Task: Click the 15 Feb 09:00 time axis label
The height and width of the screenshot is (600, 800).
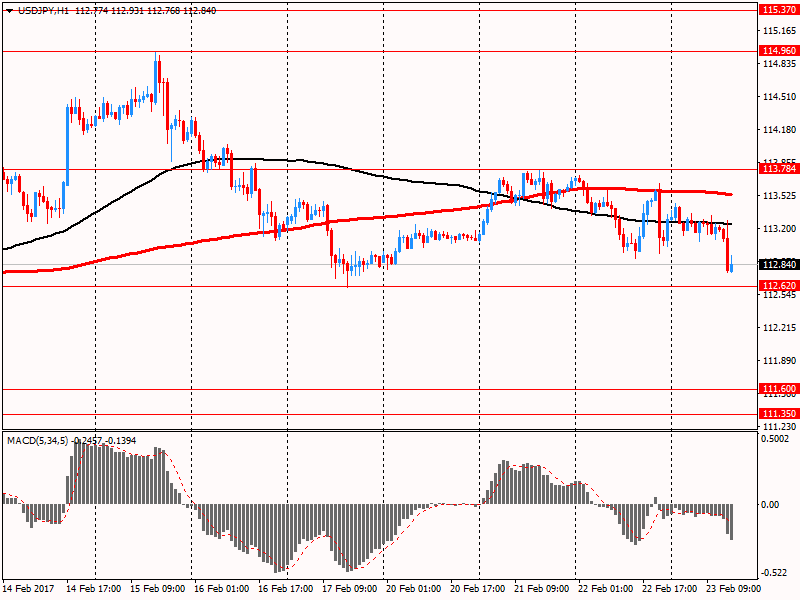Action: pos(156,590)
